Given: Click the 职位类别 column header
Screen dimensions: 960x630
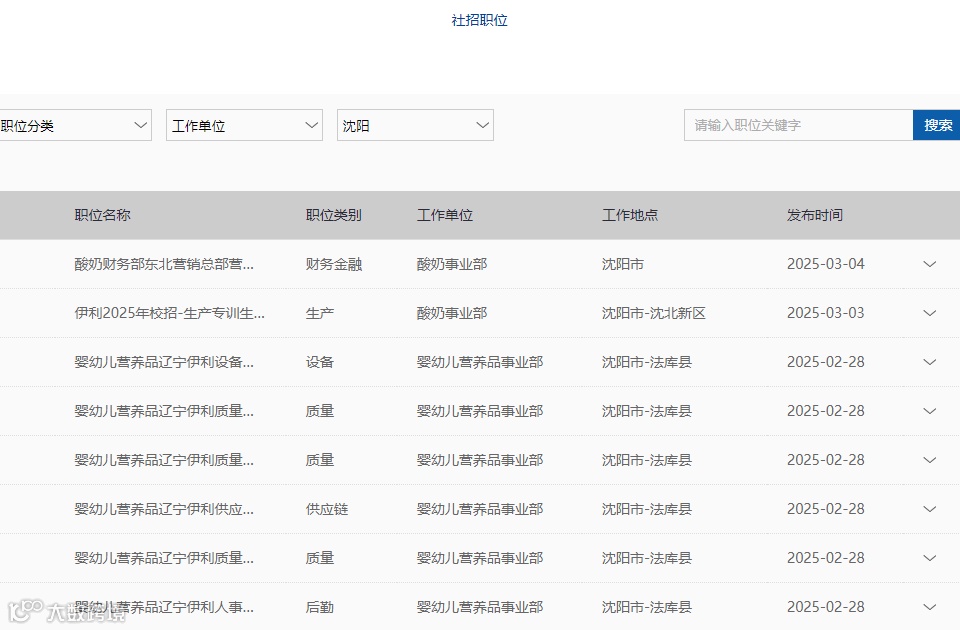Looking at the screenshot, I should pyautogui.click(x=334, y=215).
